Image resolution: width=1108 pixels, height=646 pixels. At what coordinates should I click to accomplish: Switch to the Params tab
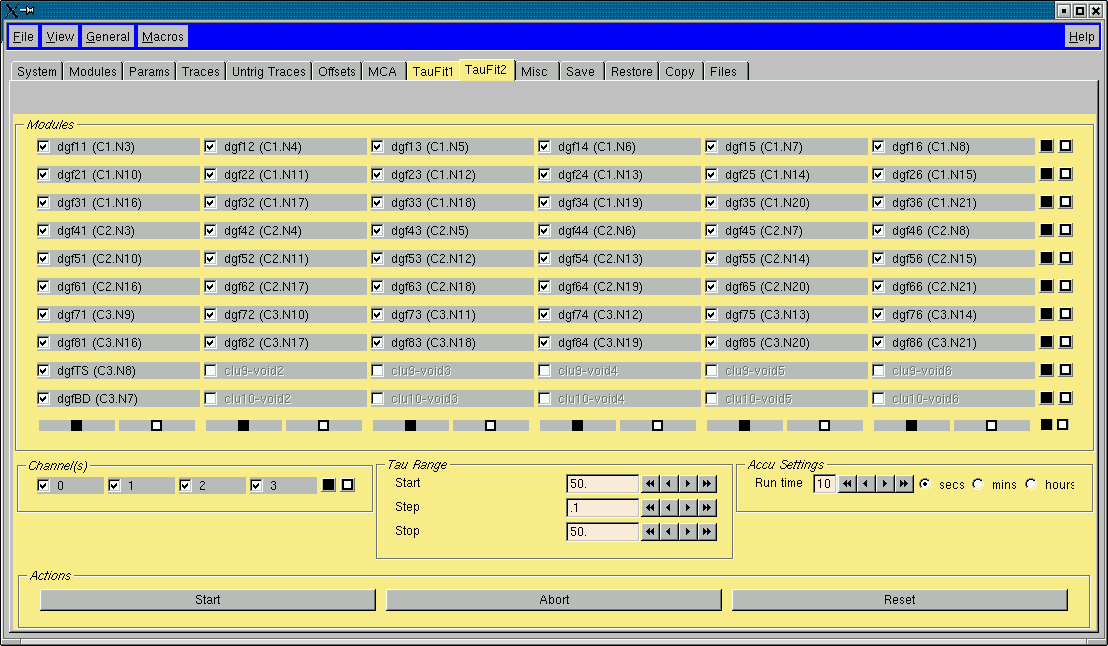click(149, 71)
